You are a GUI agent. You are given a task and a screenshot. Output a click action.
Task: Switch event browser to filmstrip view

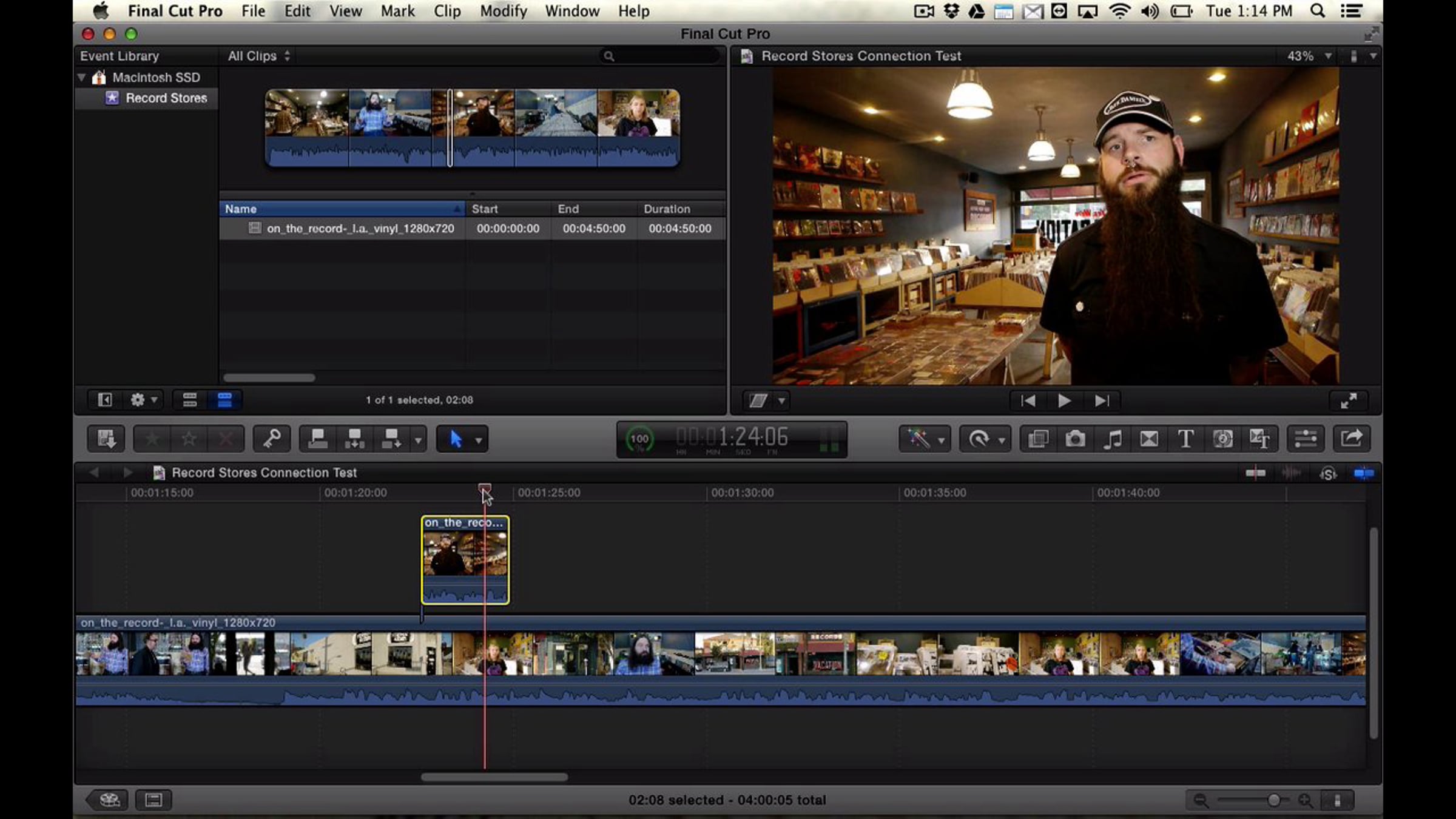pos(189,400)
